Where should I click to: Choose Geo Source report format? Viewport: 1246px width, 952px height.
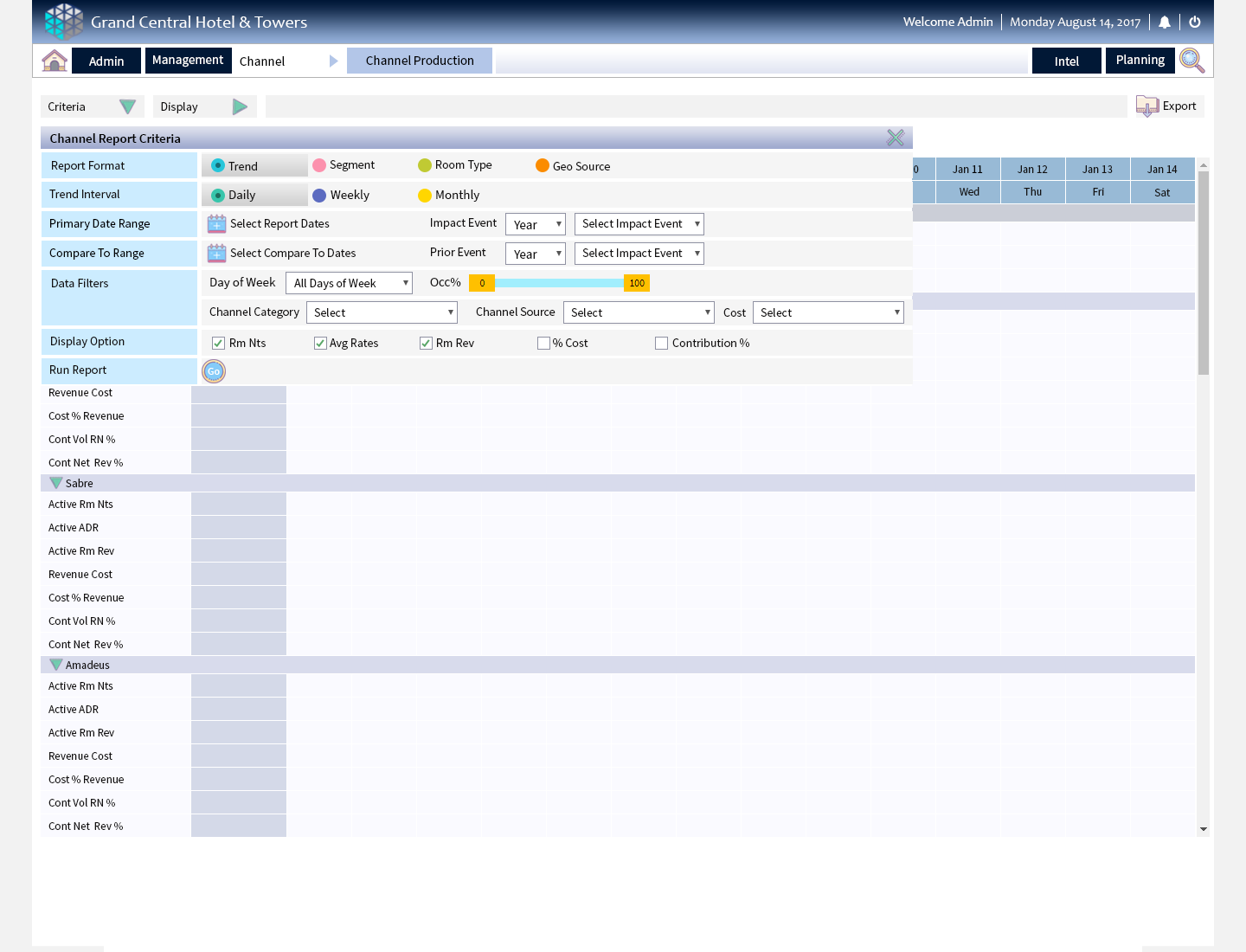543,166
